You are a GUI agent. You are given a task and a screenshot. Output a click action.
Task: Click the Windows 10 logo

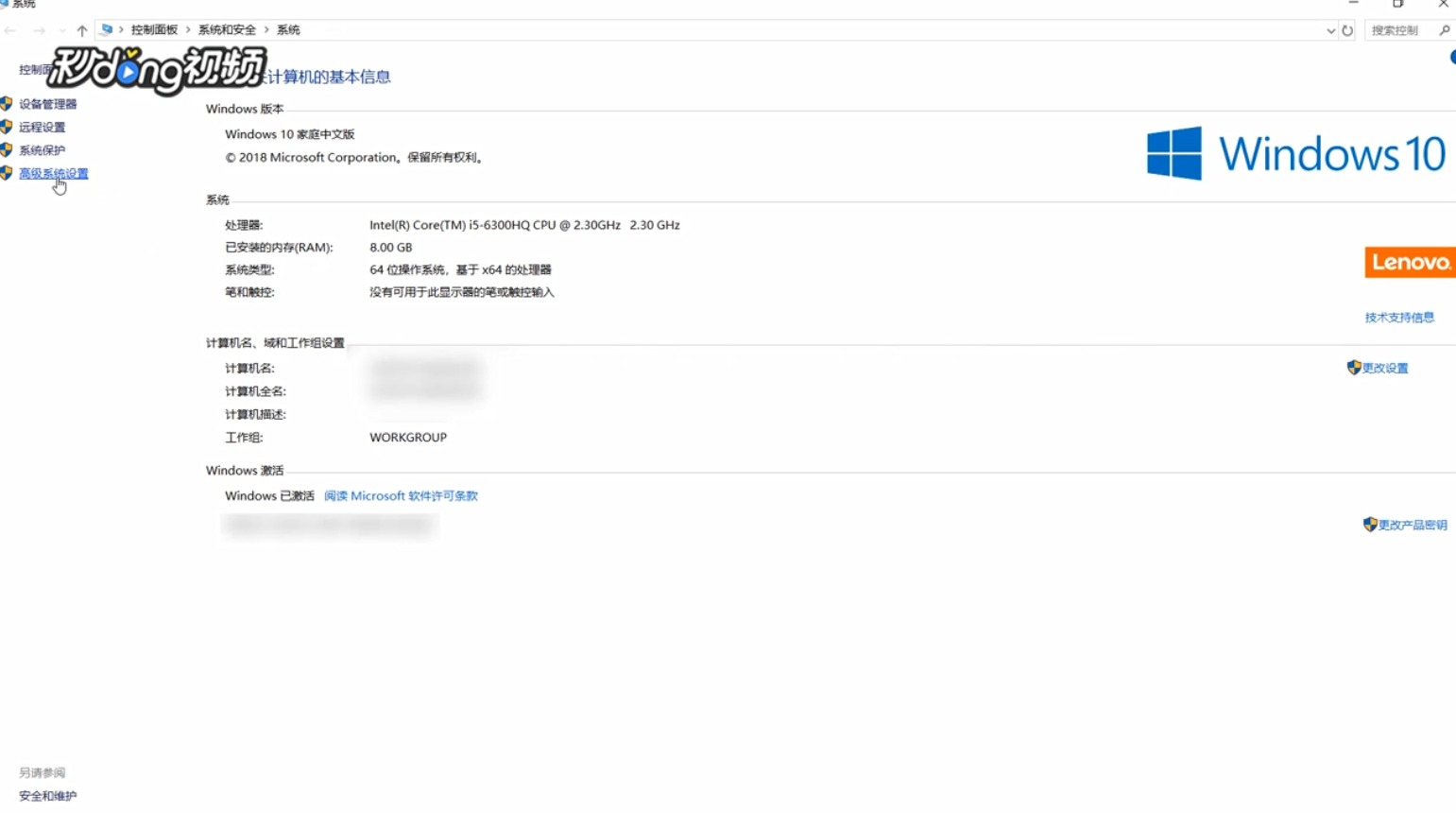tap(1296, 153)
